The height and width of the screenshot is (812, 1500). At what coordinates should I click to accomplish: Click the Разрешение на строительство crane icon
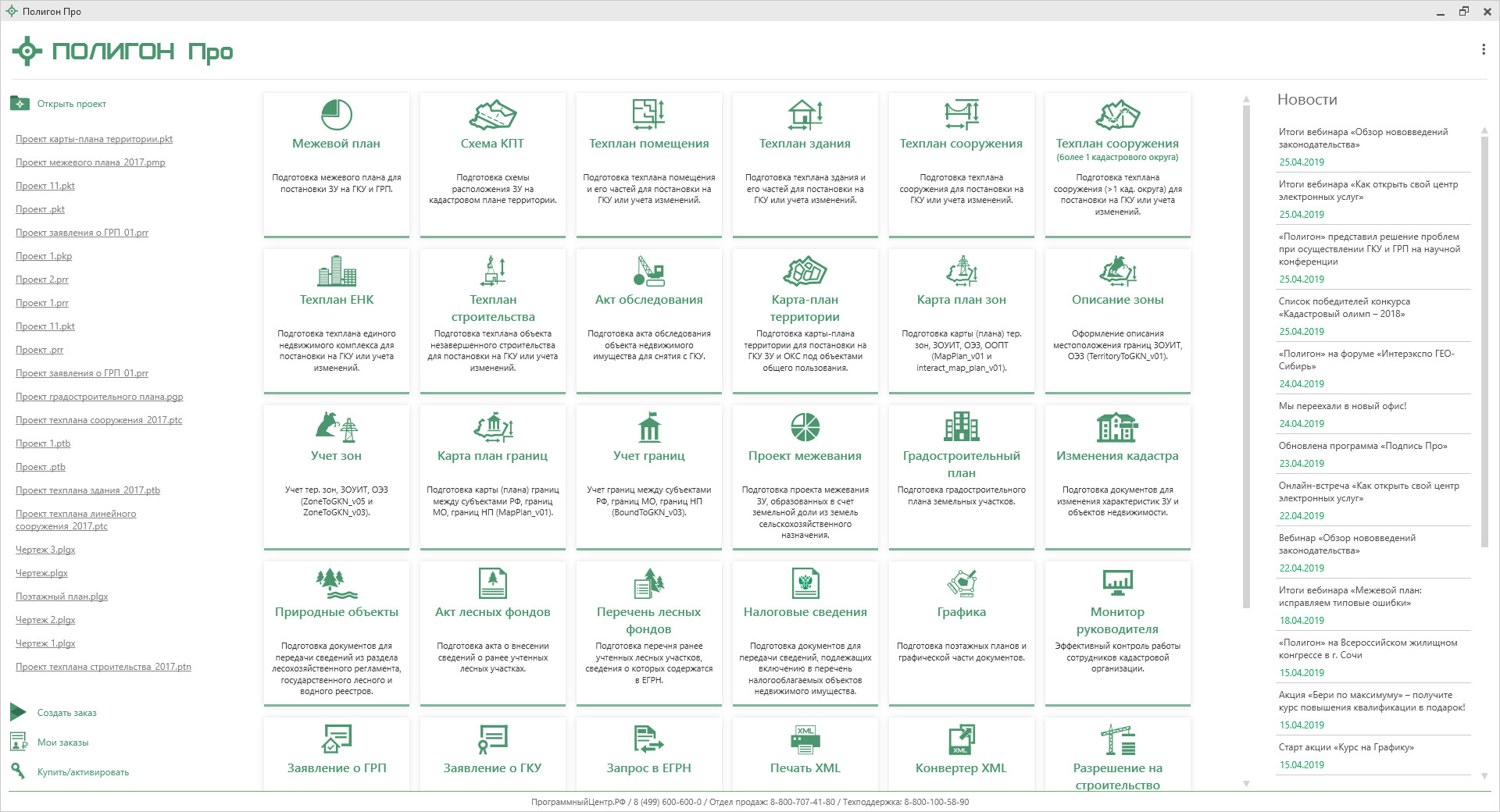1118,739
